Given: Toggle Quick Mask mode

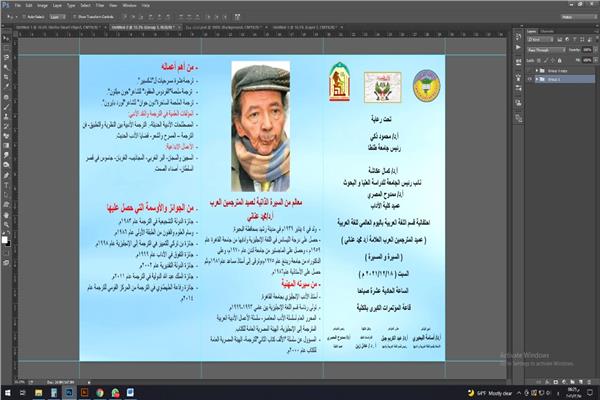Looking at the screenshot, I should click(x=6, y=253).
